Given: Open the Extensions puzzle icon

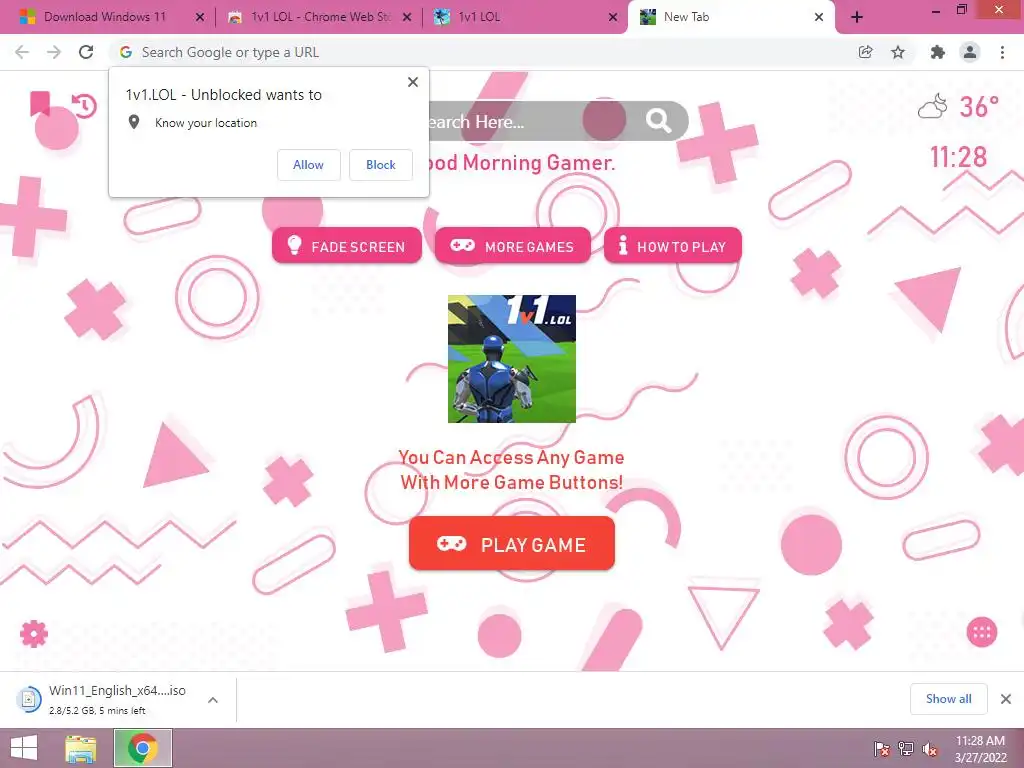Looking at the screenshot, I should coord(937,52).
